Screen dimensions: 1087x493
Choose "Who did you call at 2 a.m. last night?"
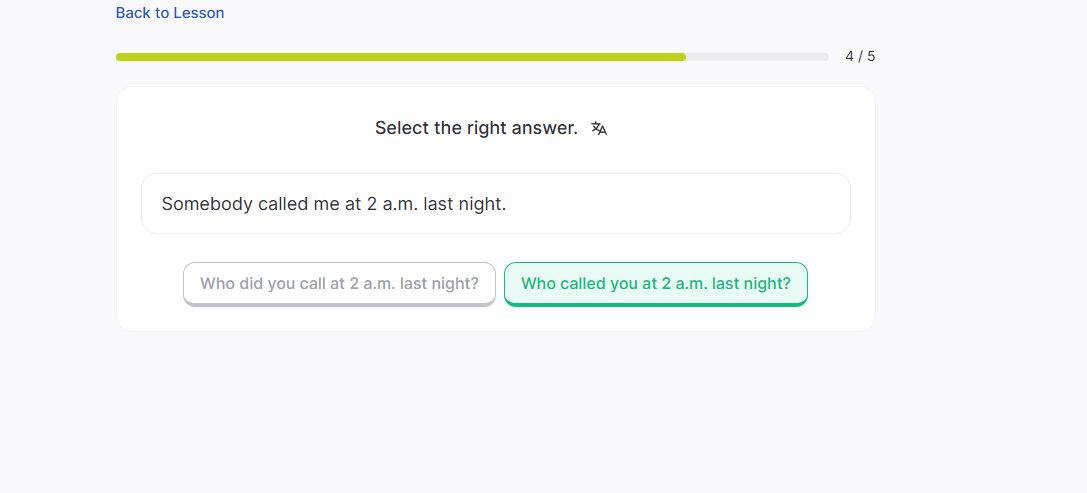point(339,284)
